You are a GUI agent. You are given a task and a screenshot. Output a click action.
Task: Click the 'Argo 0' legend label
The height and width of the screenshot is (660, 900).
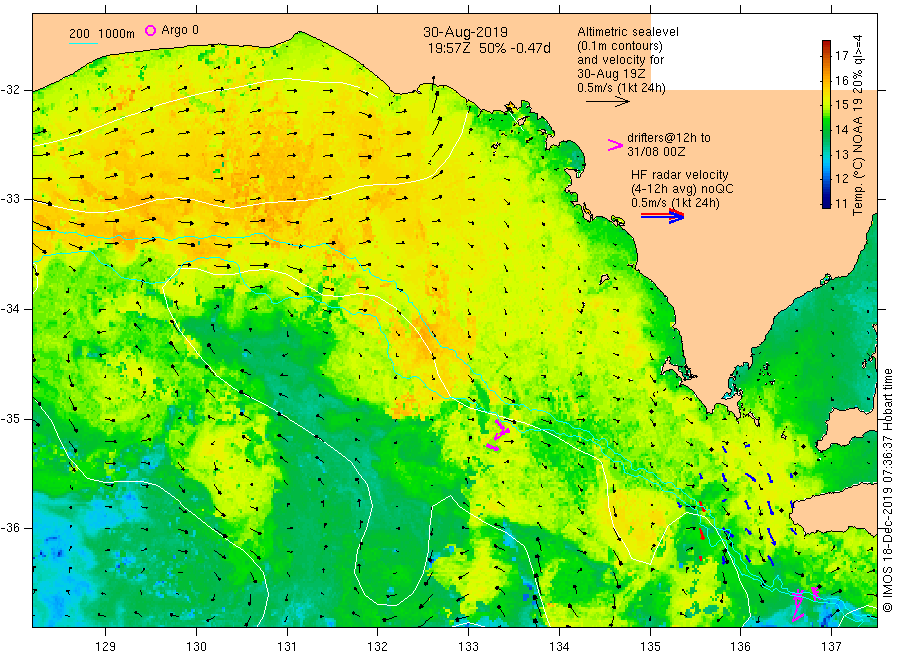(180, 30)
